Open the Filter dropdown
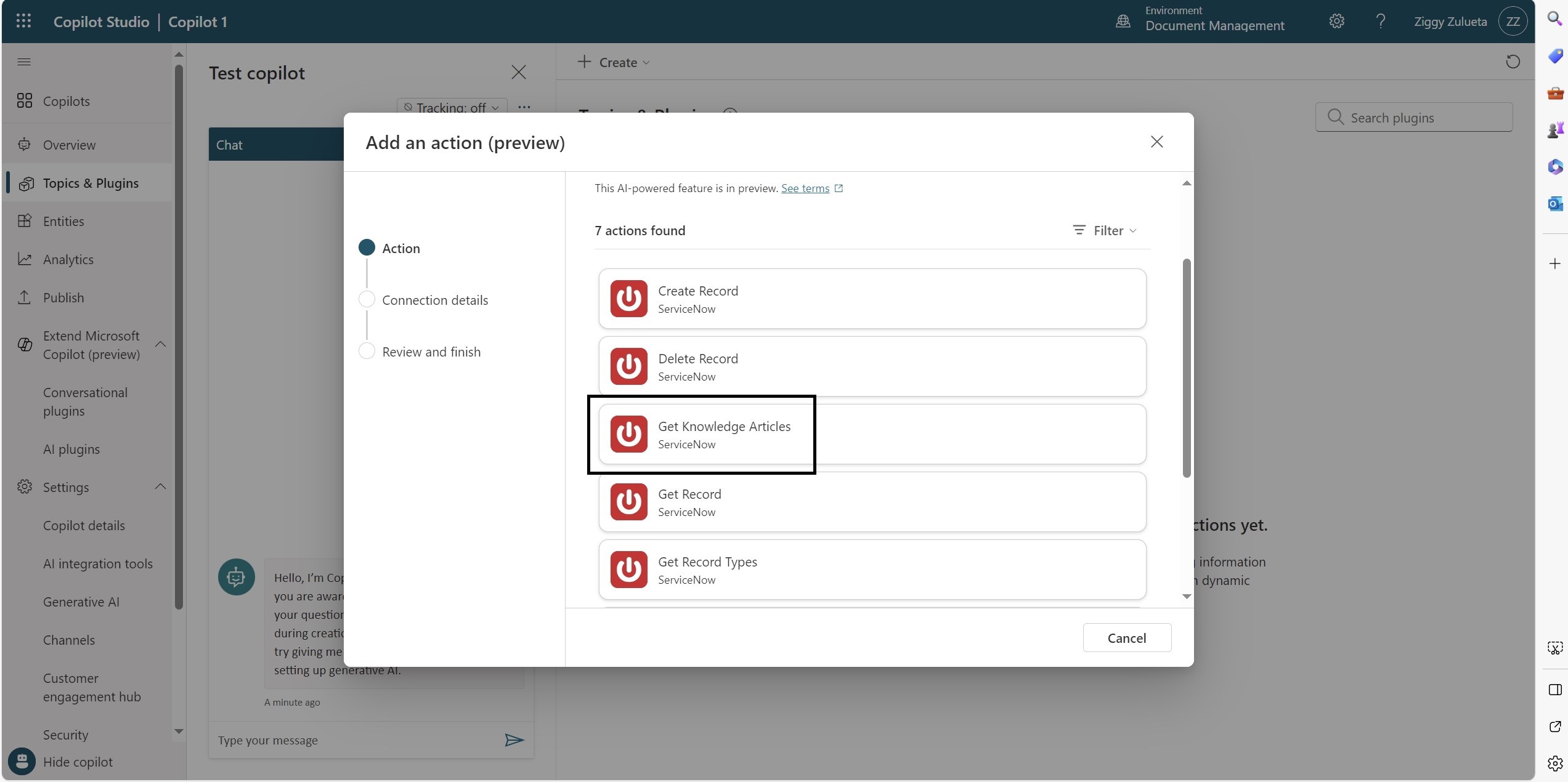This screenshot has width=1568, height=782. click(1105, 230)
